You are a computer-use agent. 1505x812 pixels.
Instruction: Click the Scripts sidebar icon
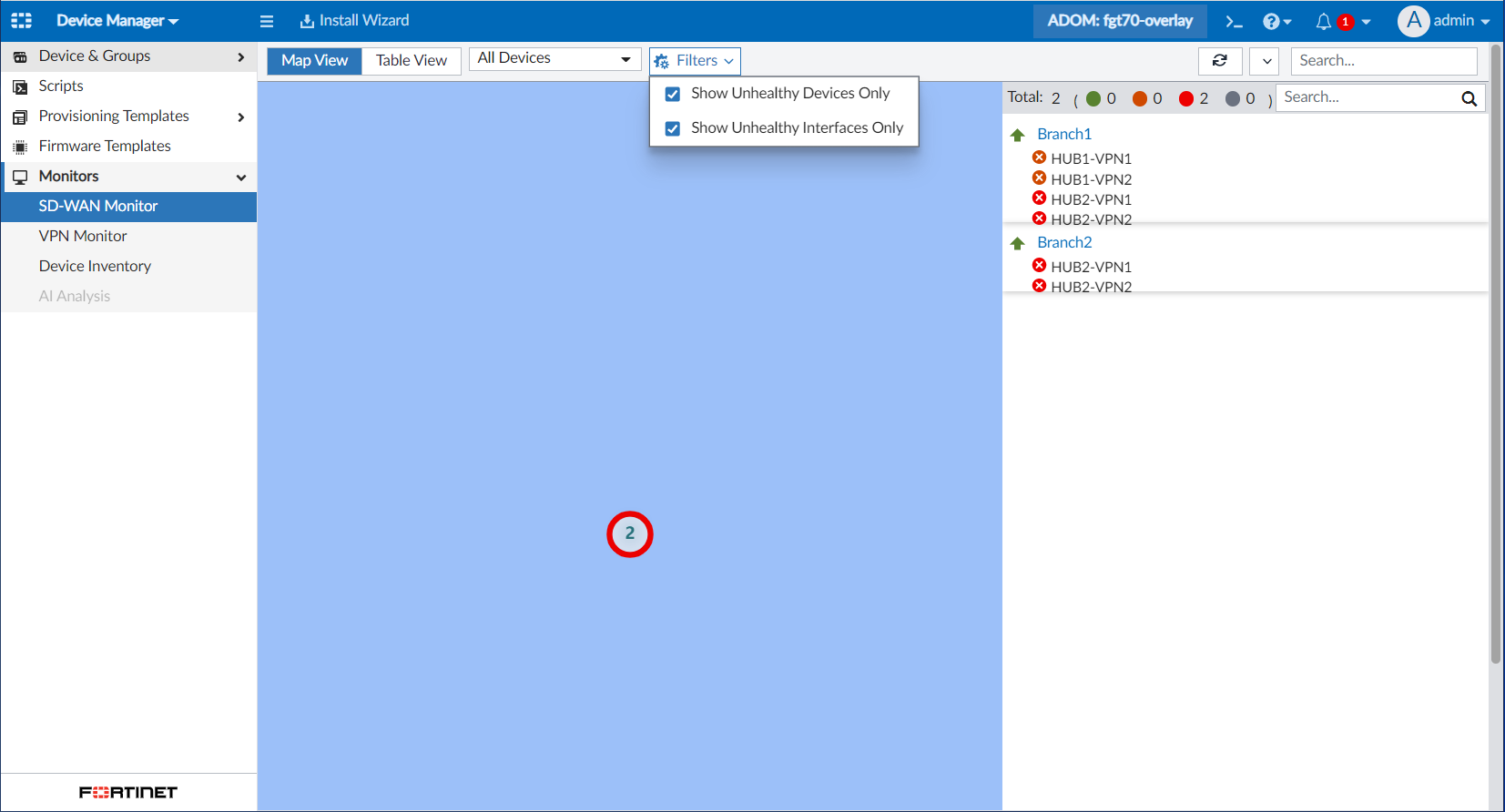20,86
